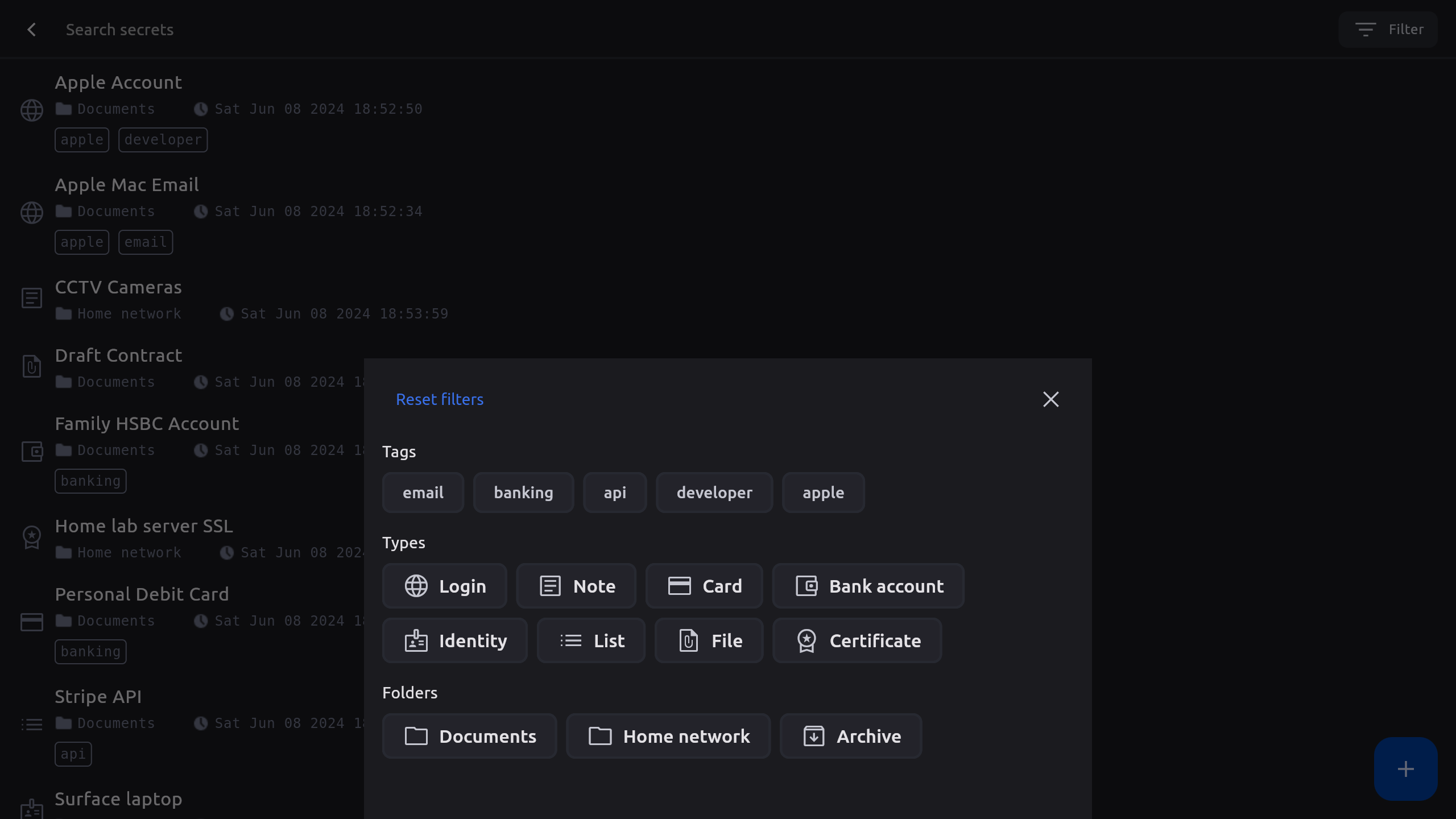Filter by the Home network folder
1456x819 pixels.
coord(668,736)
